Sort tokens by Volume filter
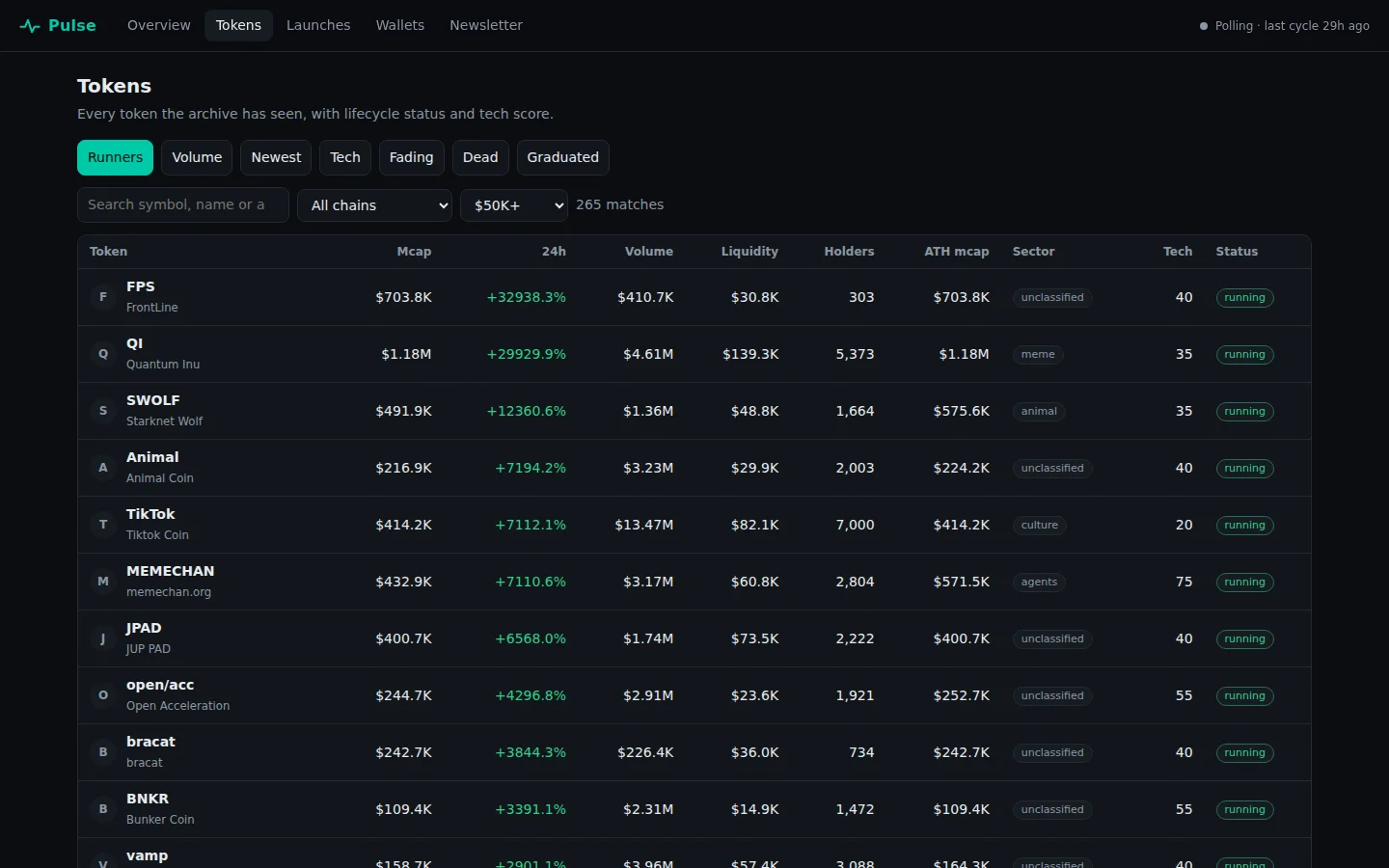 tap(197, 157)
